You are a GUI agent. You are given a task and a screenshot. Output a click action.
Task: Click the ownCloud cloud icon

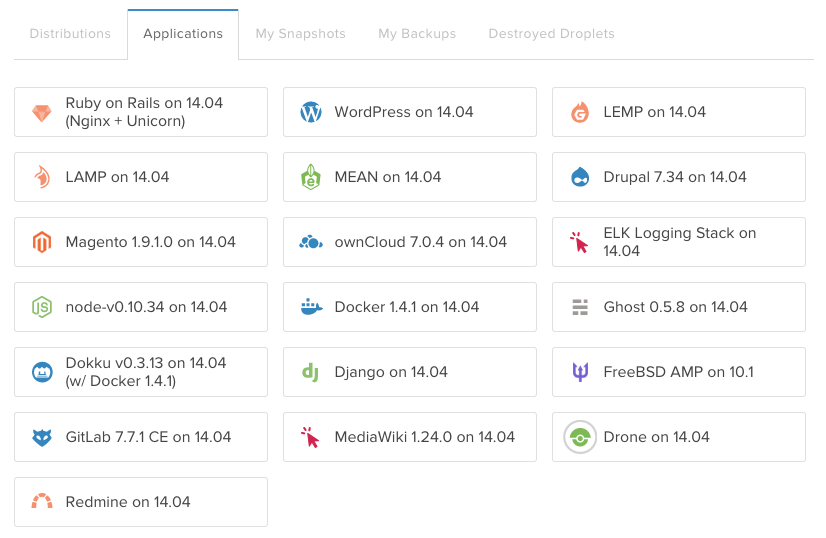311,242
